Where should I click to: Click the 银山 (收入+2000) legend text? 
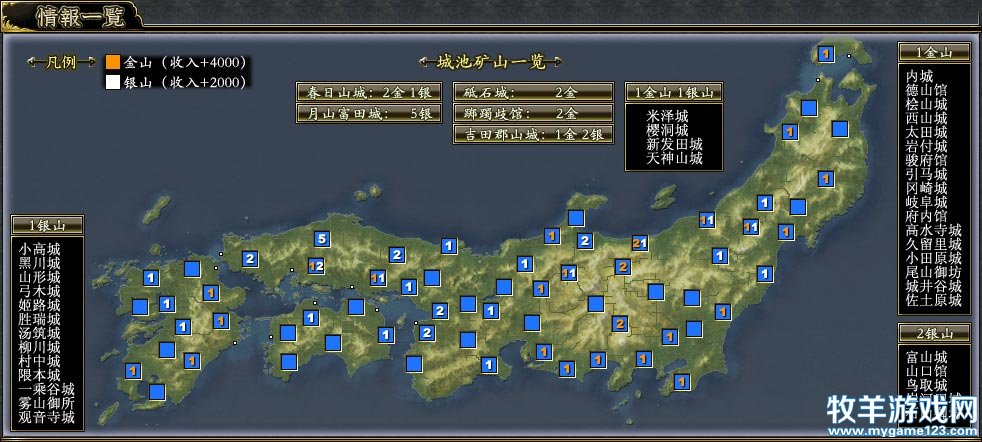[185, 83]
